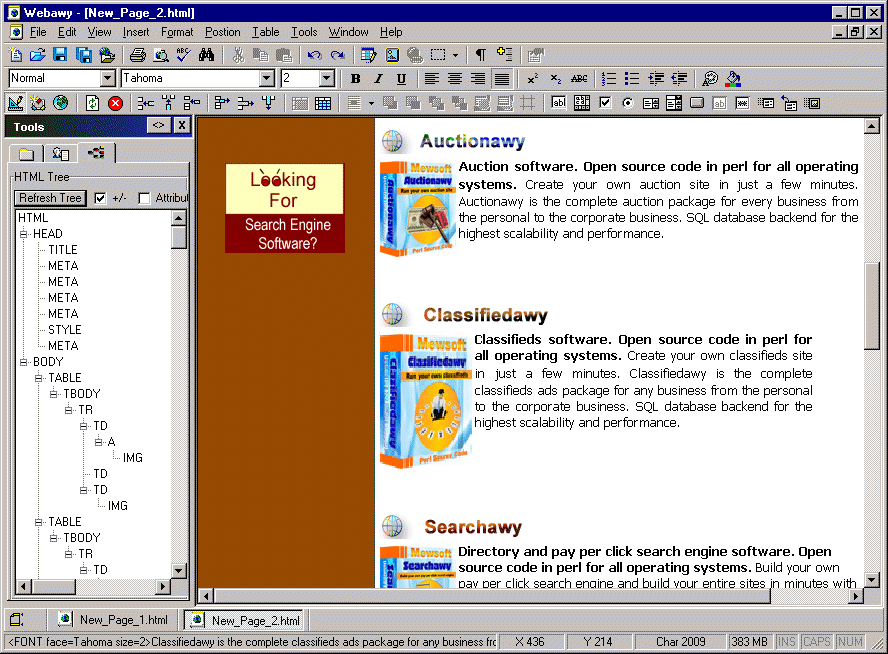Open the paragraph style dropdown showing Normal

tap(108, 79)
